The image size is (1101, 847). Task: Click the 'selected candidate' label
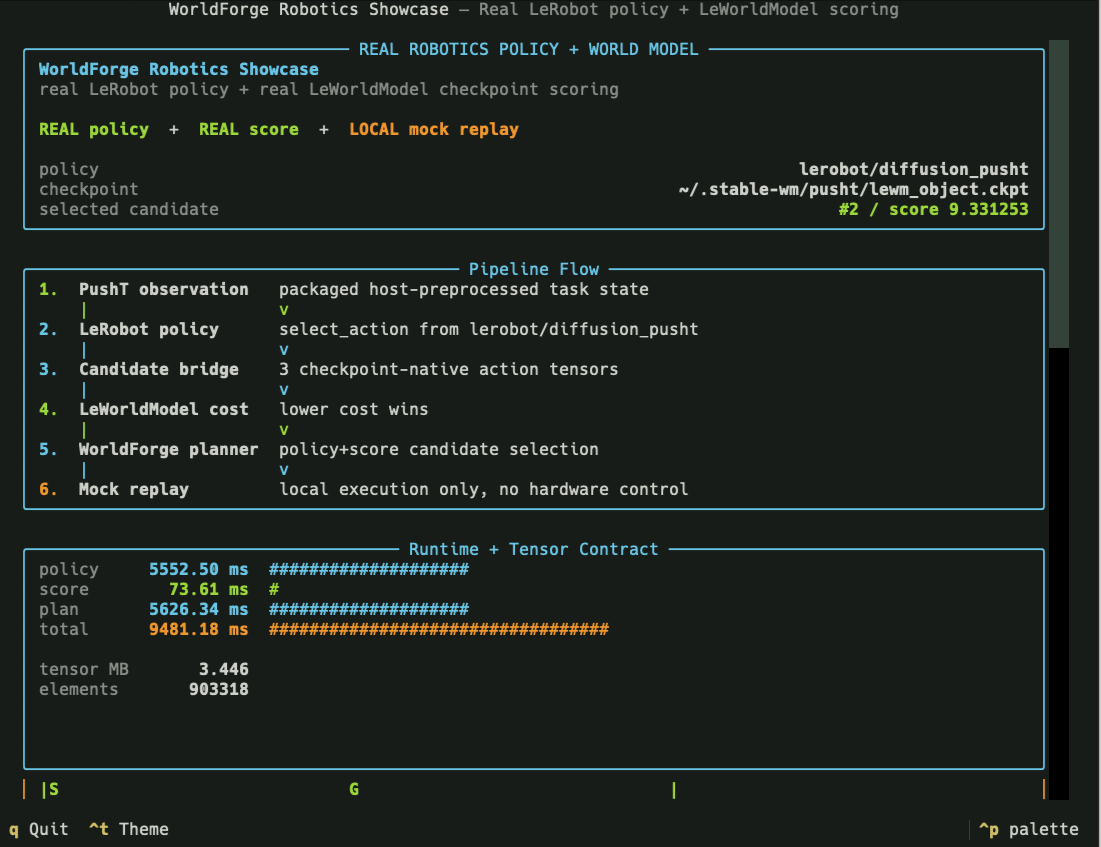tap(128, 209)
